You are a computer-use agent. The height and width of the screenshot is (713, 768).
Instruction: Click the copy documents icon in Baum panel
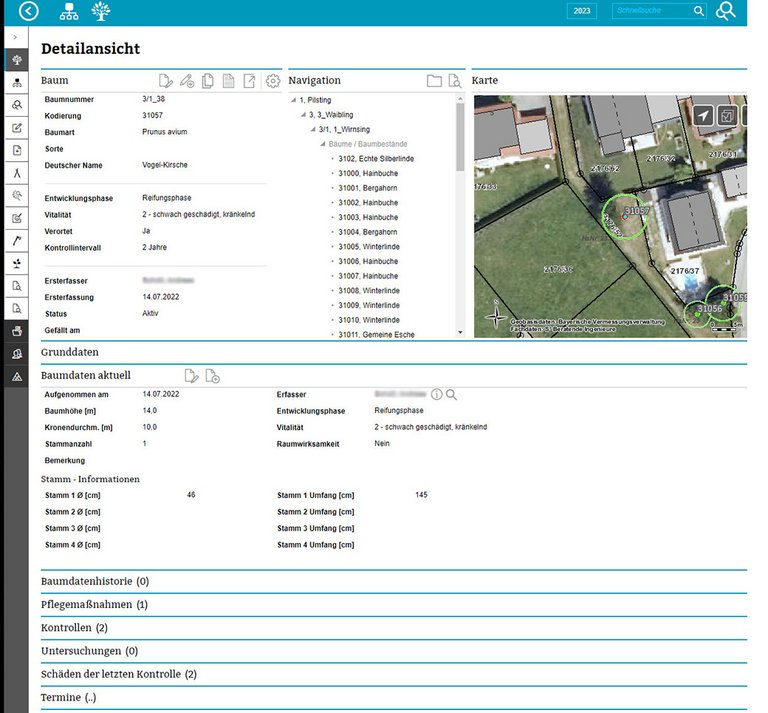pos(208,80)
